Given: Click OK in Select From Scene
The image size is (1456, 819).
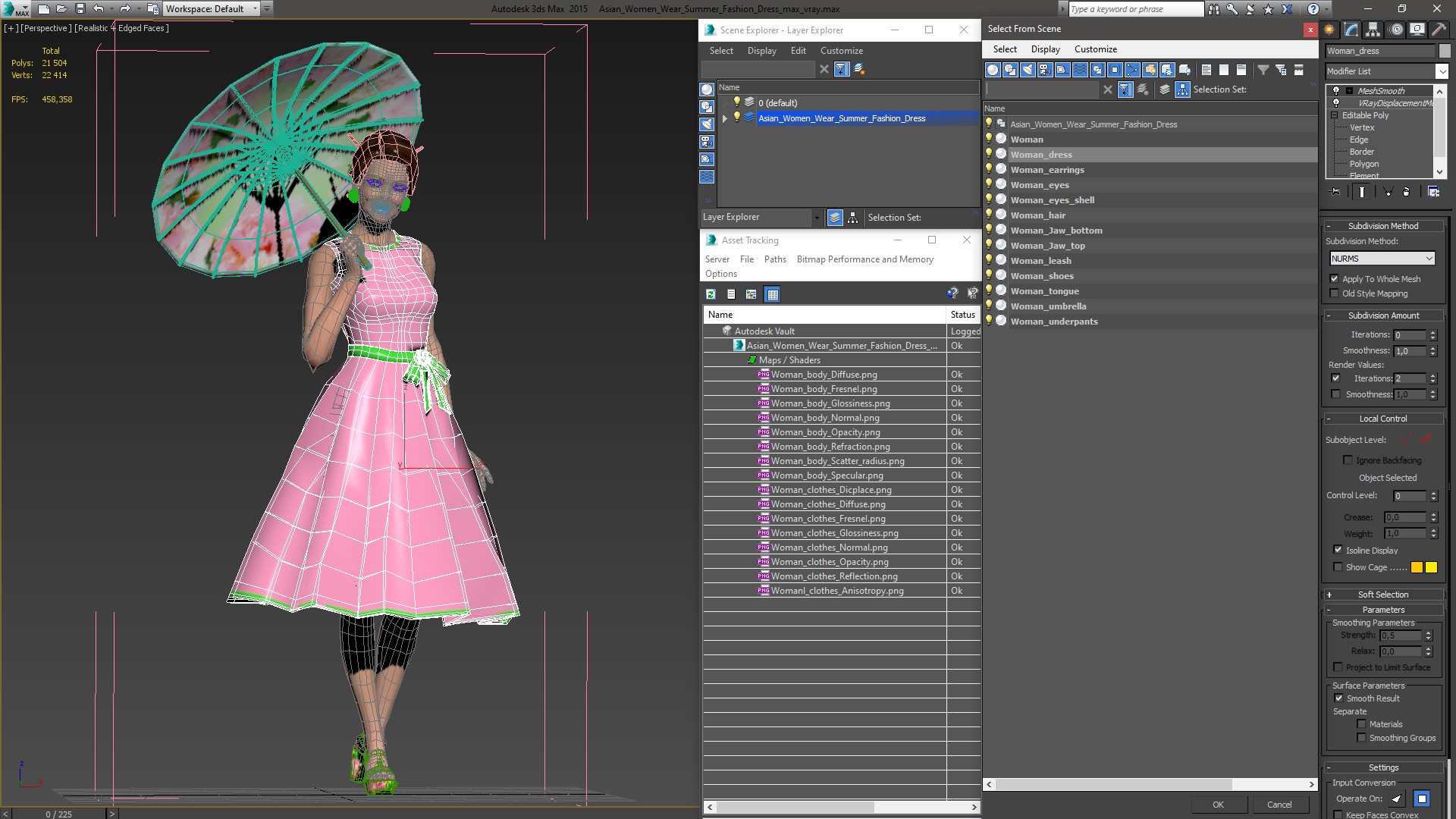Looking at the screenshot, I should click(x=1218, y=805).
